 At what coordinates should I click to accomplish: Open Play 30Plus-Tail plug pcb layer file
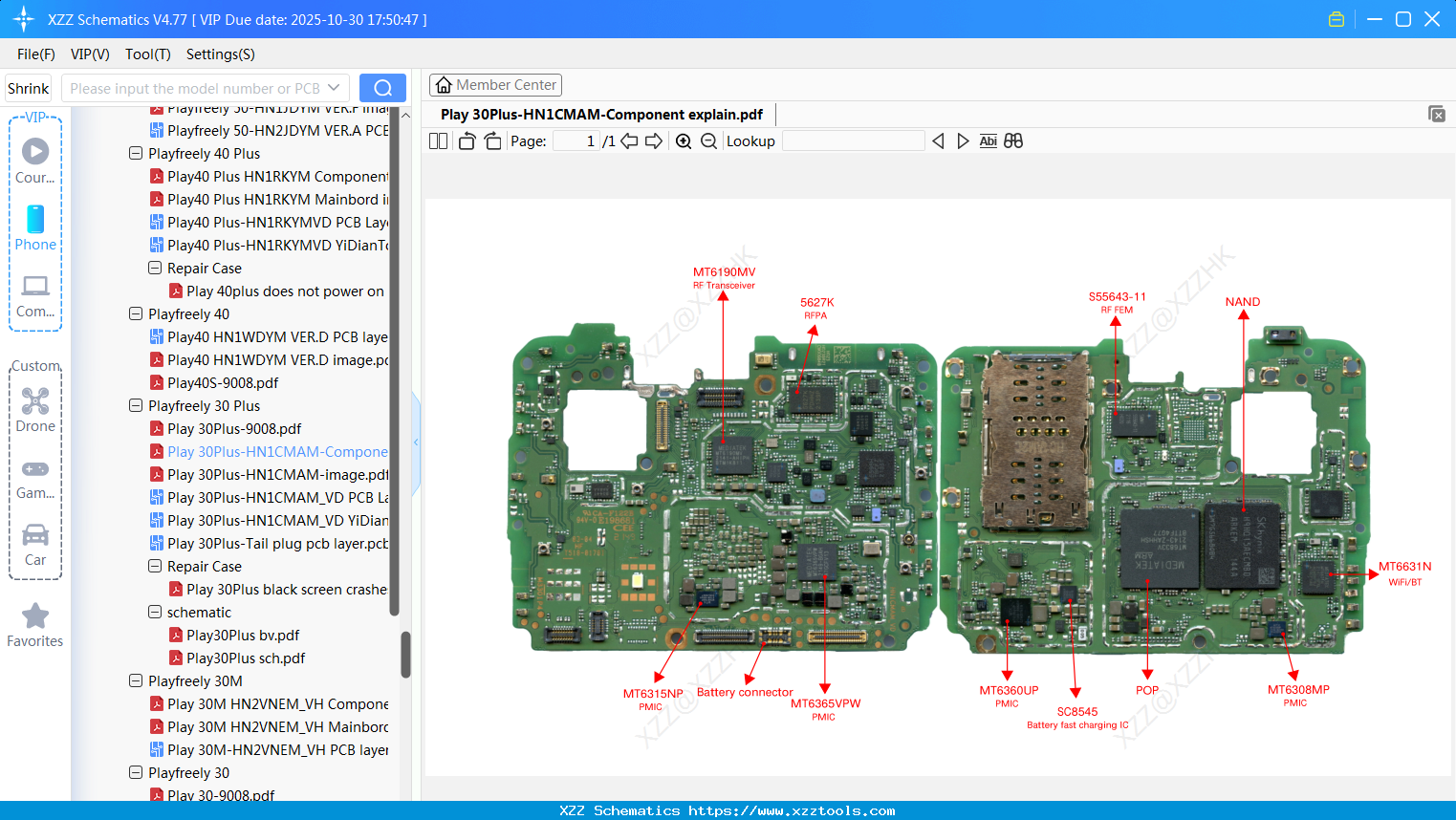coord(269,544)
